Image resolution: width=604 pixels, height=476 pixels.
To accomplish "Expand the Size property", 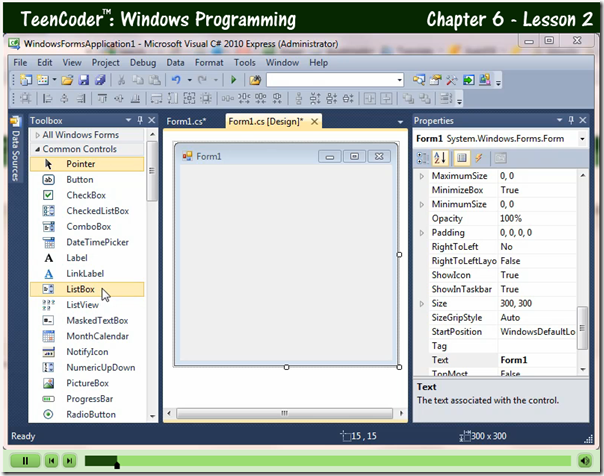I will tap(422, 303).
